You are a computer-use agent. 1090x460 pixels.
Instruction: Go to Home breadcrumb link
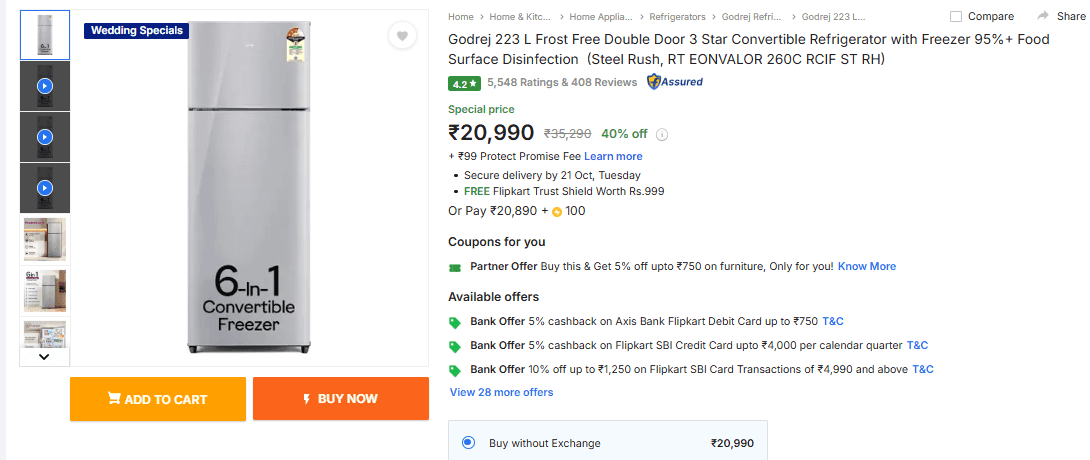point(461,16)
